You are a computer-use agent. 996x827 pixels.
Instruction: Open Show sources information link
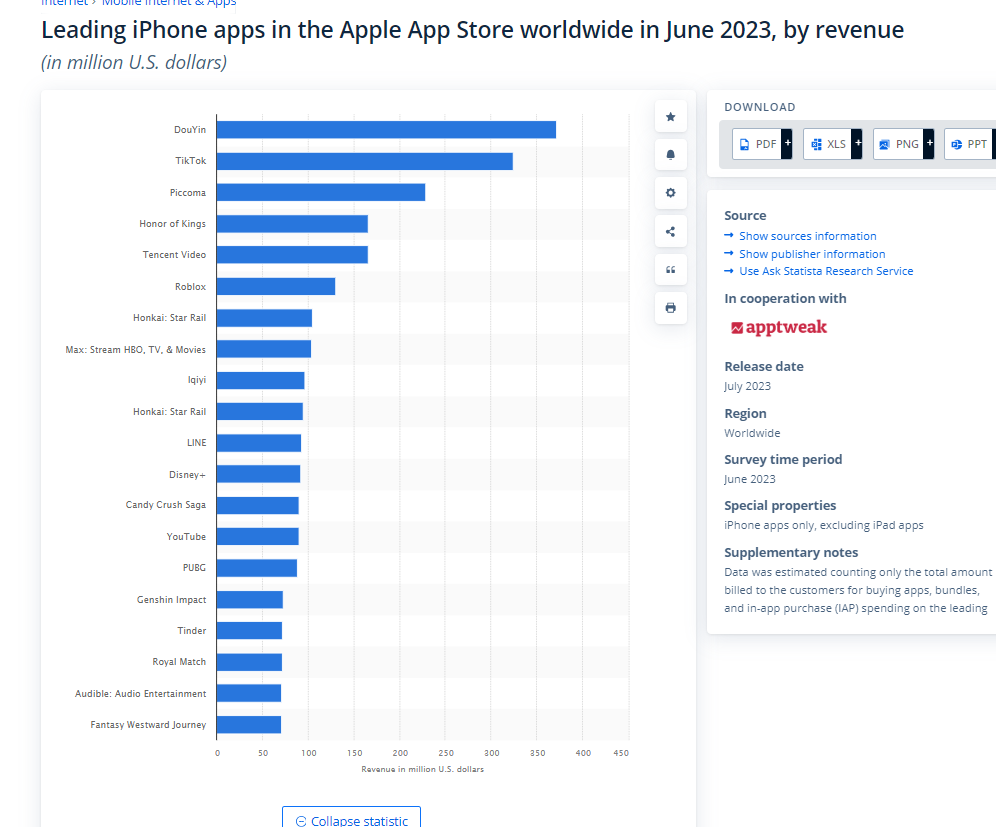coord(807,236)
